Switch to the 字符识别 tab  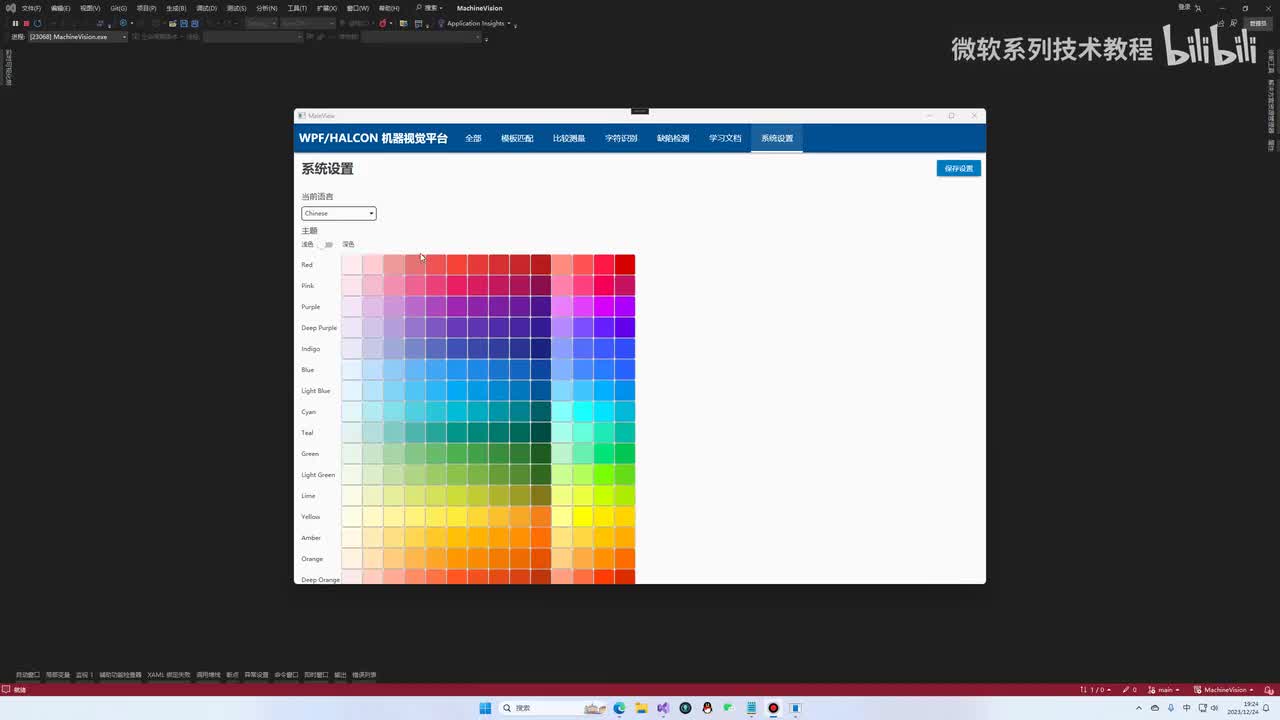pos(621,138)
